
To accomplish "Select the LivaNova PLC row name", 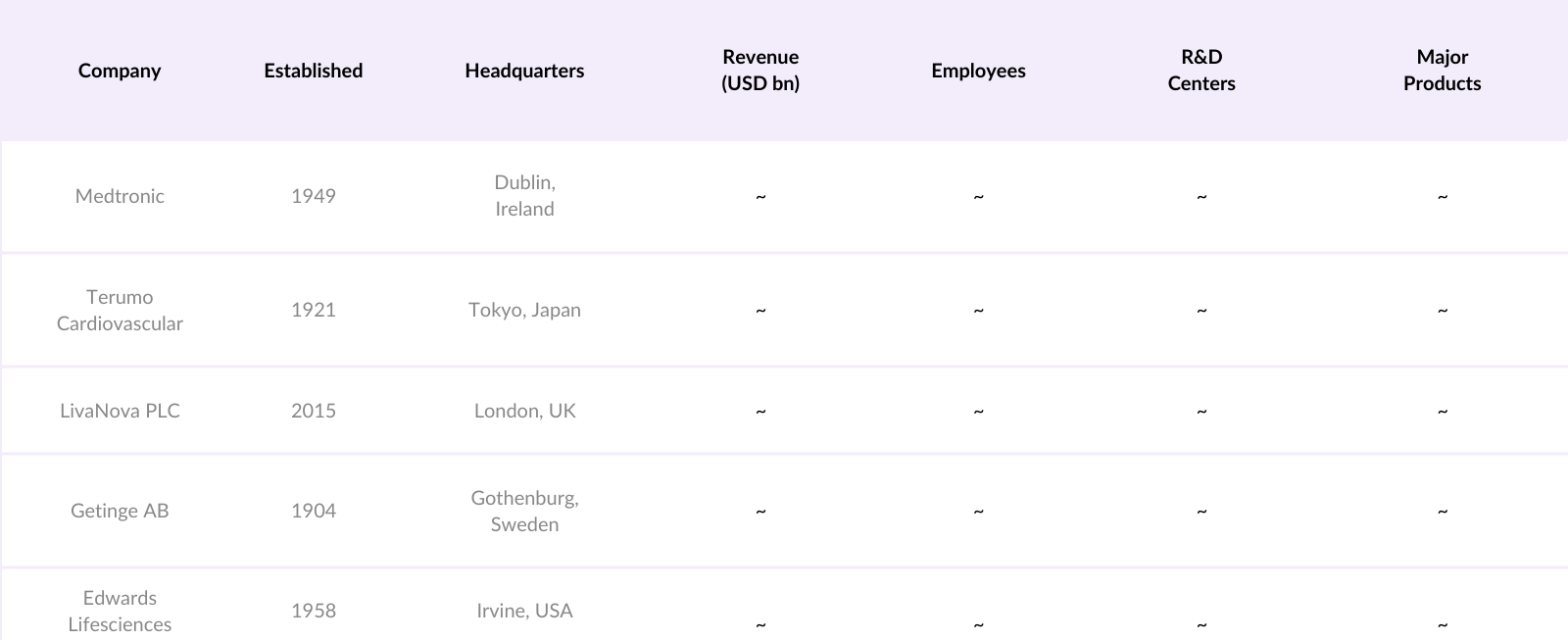I will tap(120, 411).
